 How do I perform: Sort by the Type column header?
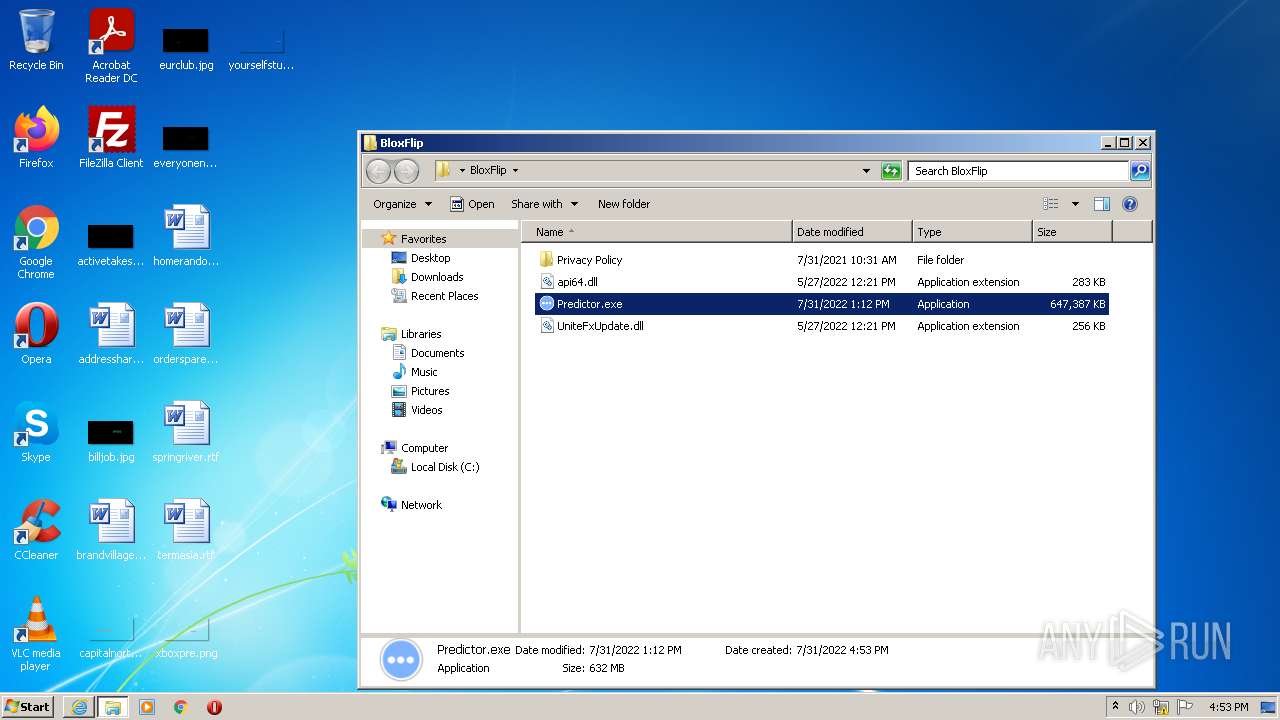pyautogui.click(x=972, y=232)
